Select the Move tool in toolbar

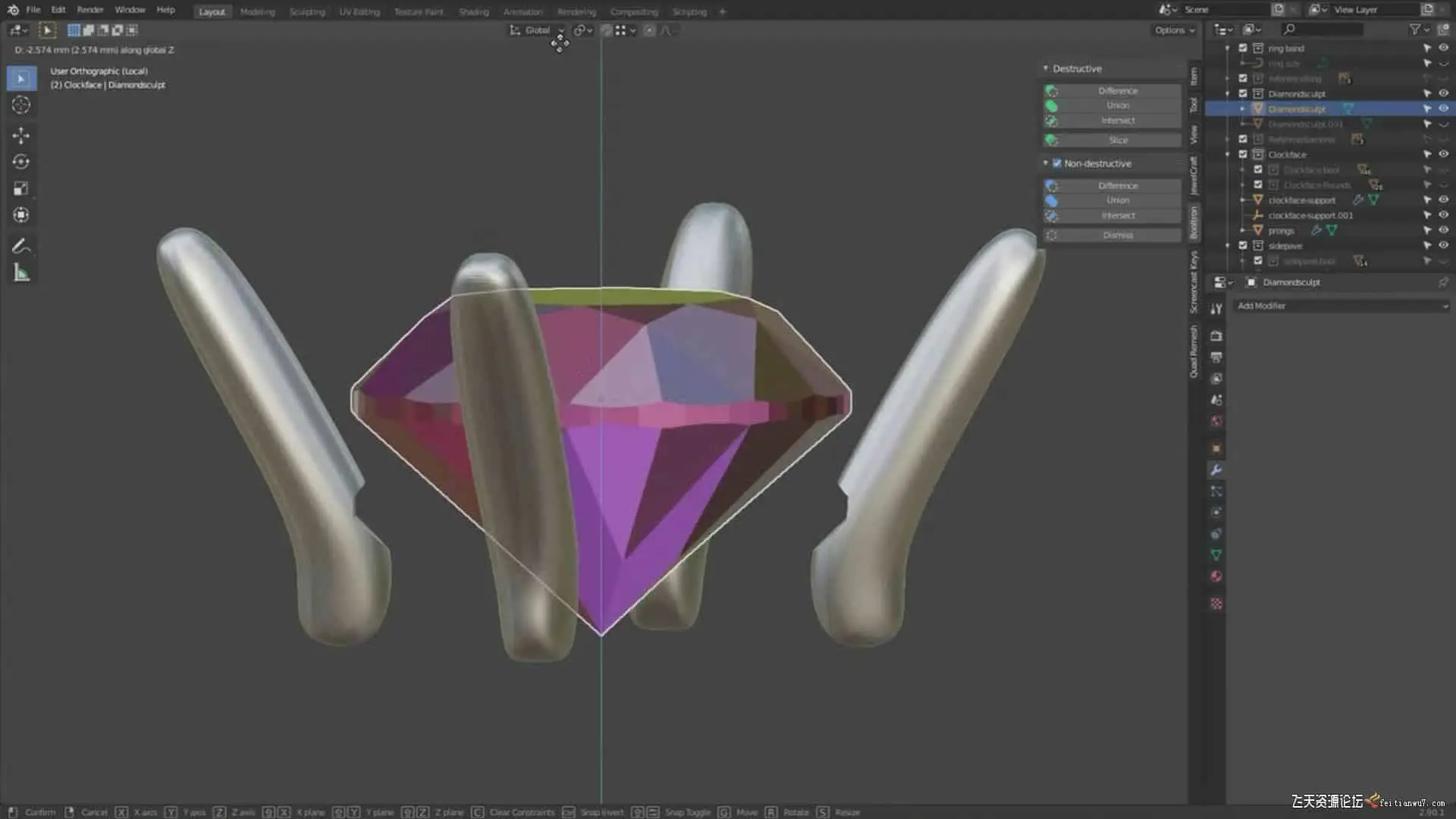click(x=21, y=136)
